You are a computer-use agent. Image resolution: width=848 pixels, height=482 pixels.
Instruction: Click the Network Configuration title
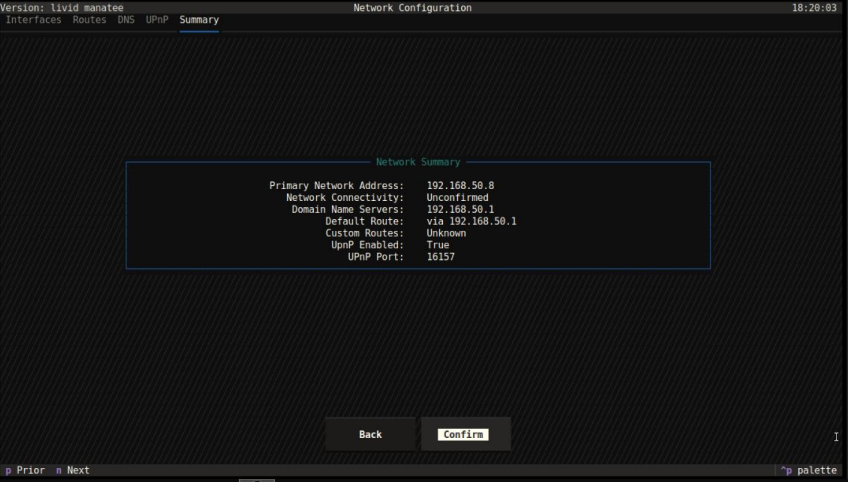coord(412,7)
